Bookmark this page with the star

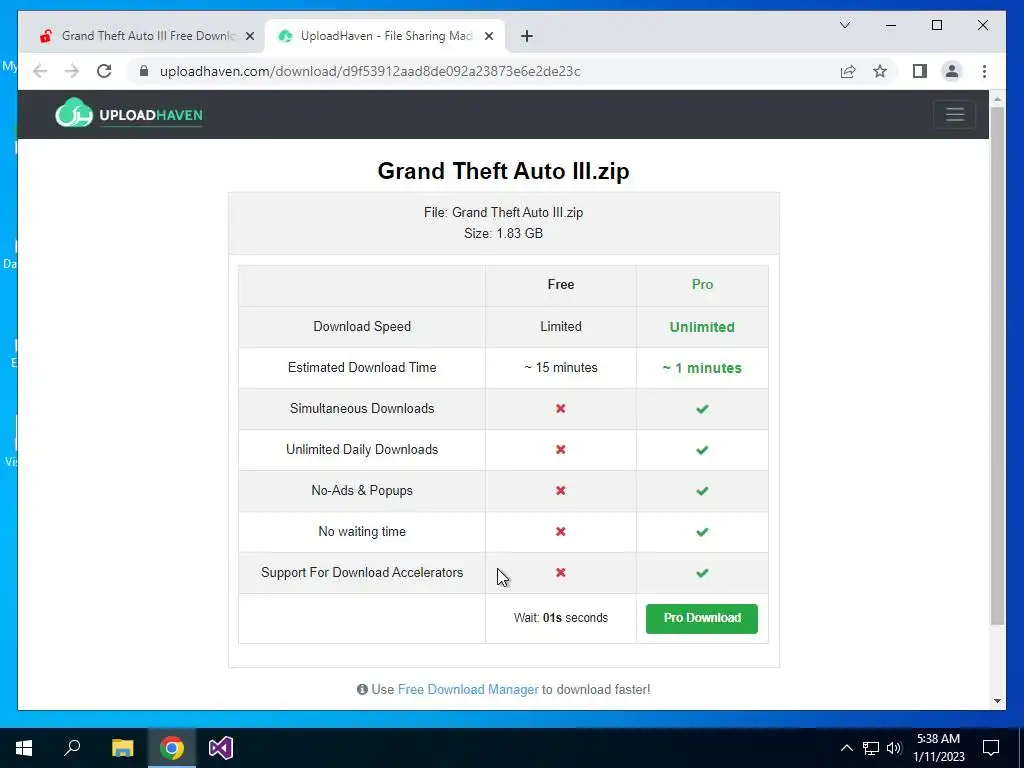(x=880, y=71)
